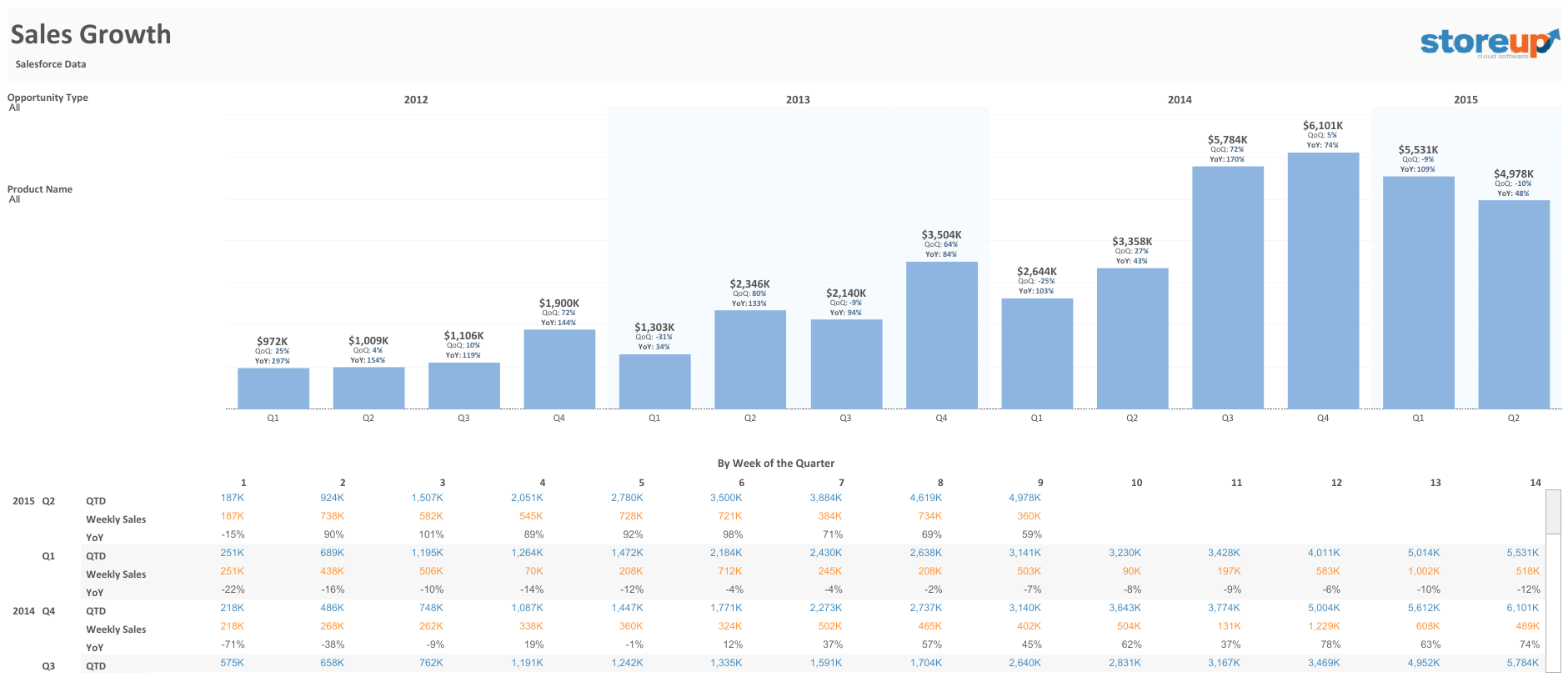Click the YoY: 297% label above the 2012 Q1 bar
1568x682 pixels.
point(273,361)
